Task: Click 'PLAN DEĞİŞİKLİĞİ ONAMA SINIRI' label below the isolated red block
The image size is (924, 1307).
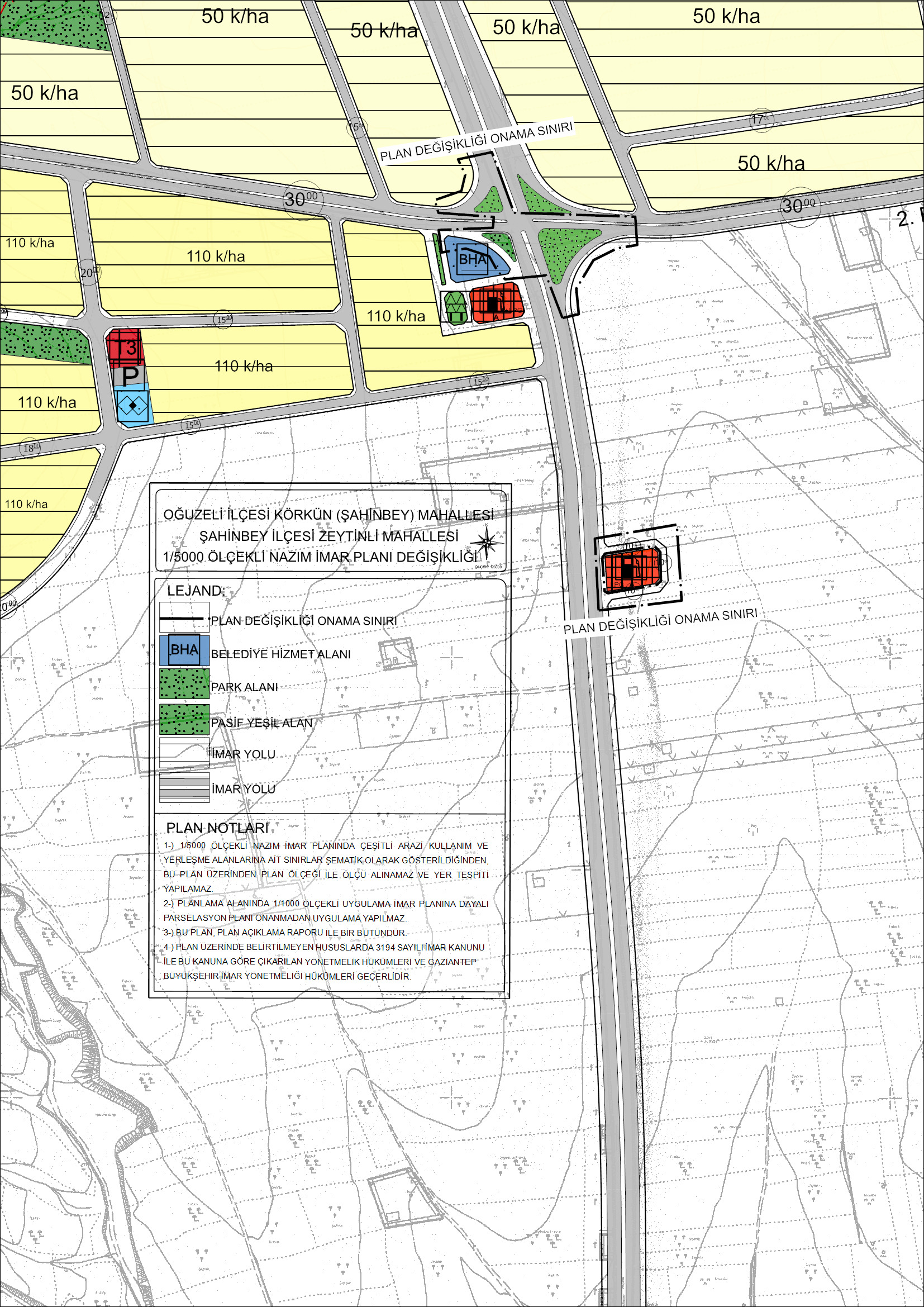Action: click(x=660, y=621)
